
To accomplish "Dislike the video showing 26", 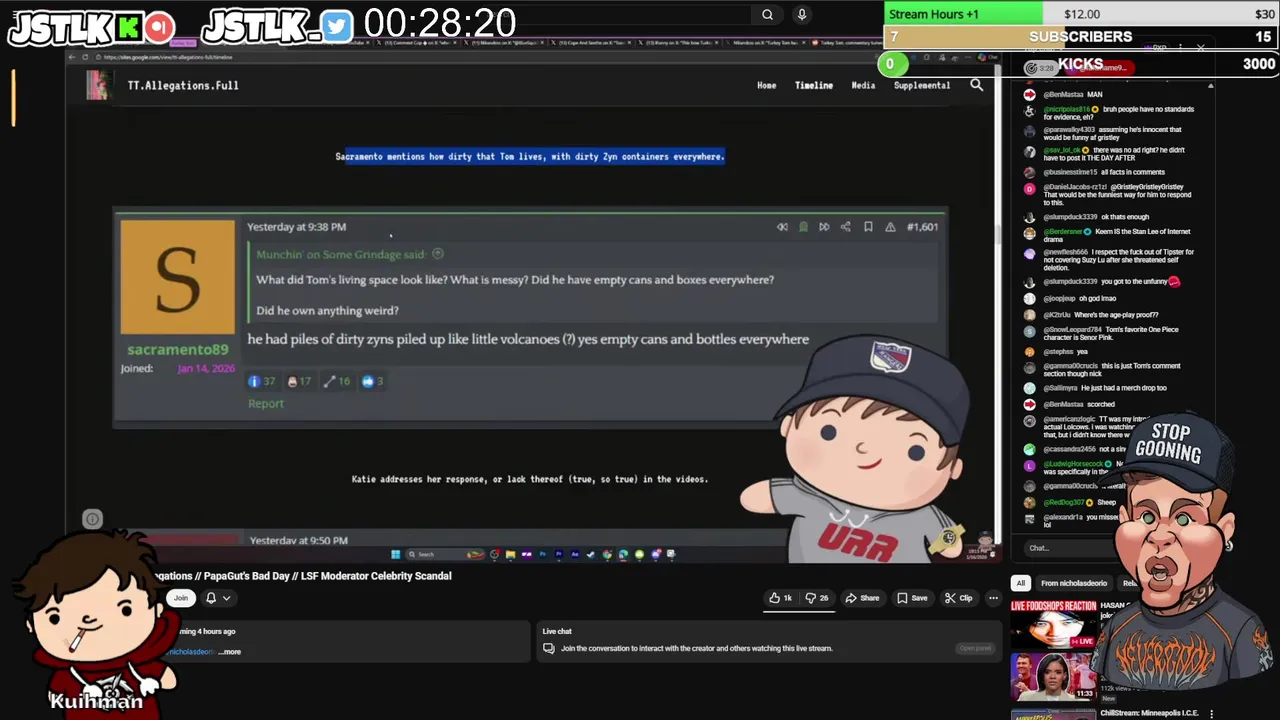I will click(x=818, y=598).
